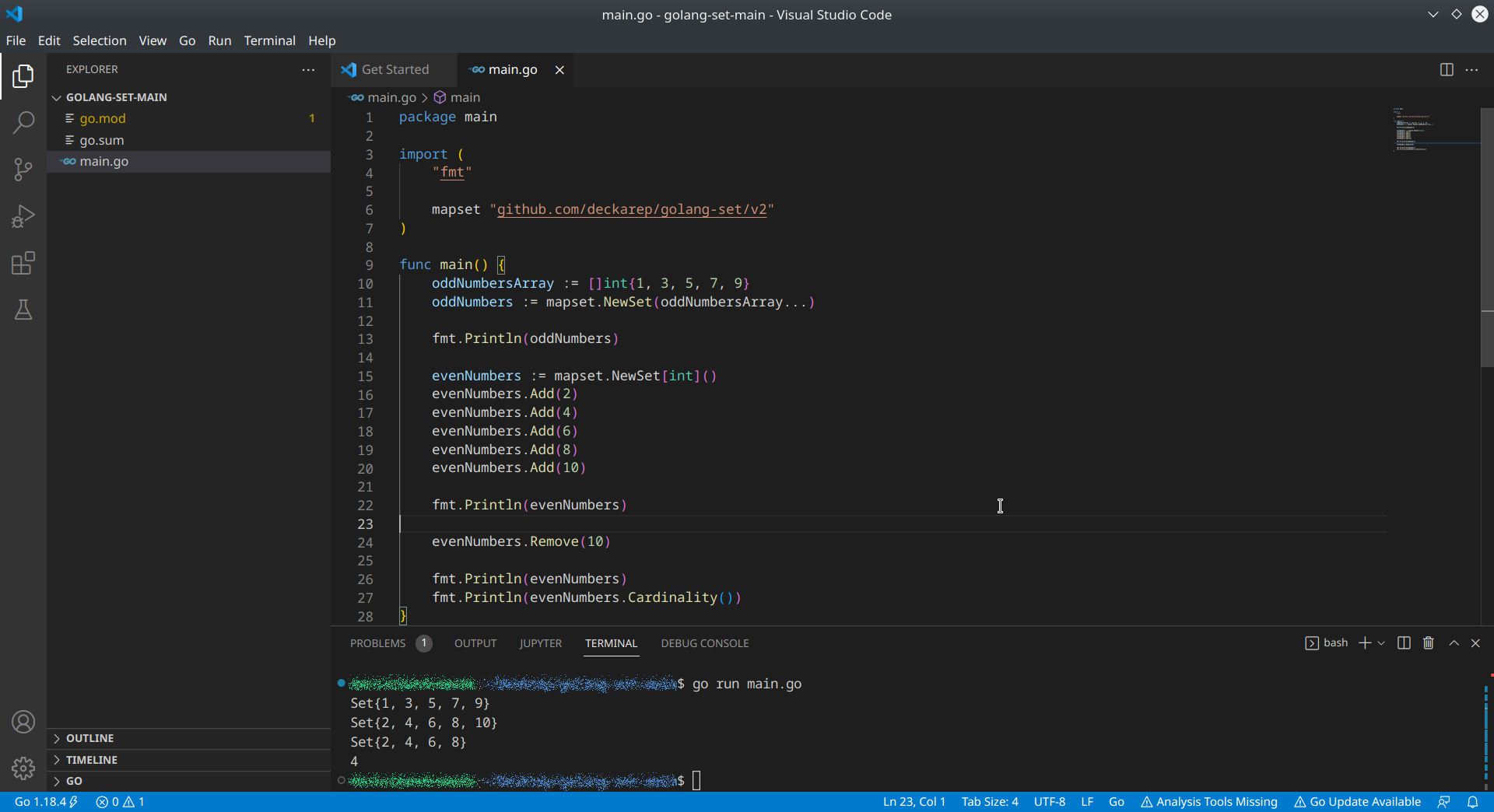
Task: Maximize the terminal panel with chevron
Action: tap(1453, 643)
